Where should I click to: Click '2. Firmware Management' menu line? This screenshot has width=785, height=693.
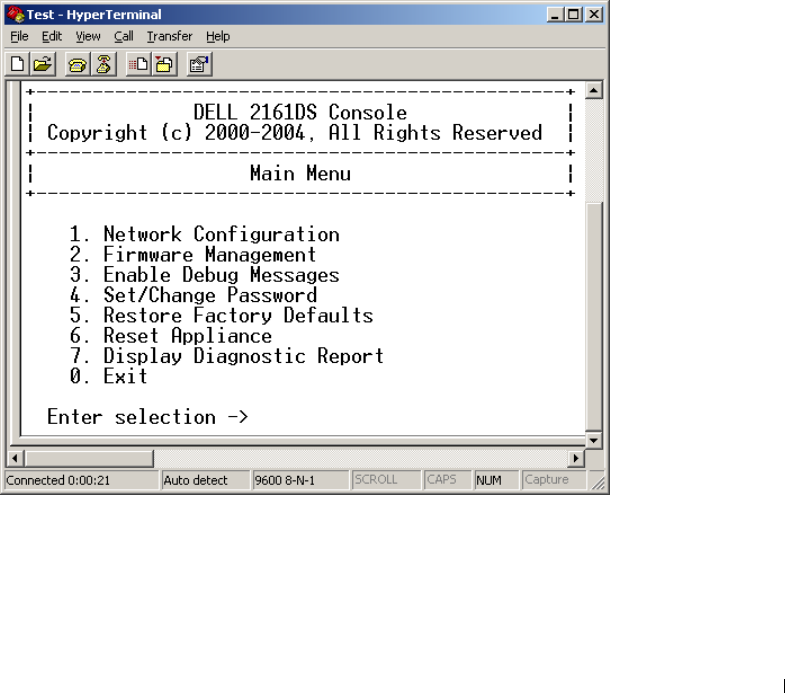pos(193,254)
